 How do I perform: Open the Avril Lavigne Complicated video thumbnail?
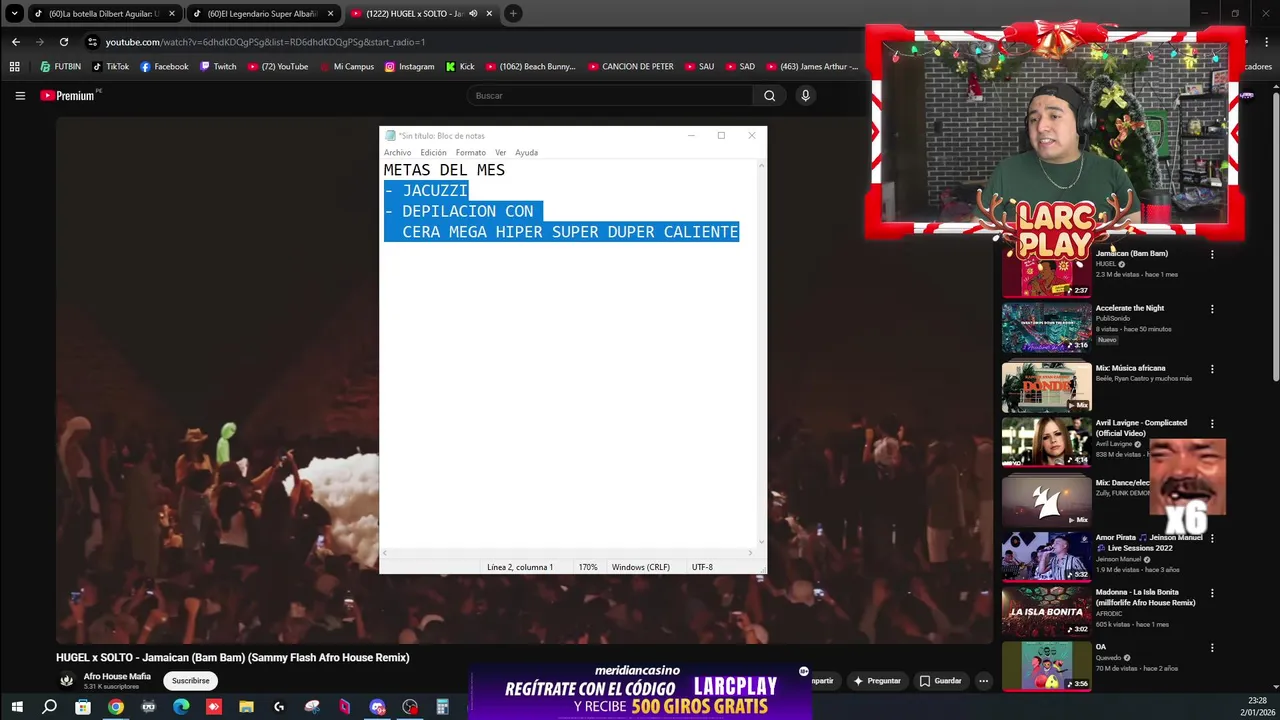(1047, 442)
